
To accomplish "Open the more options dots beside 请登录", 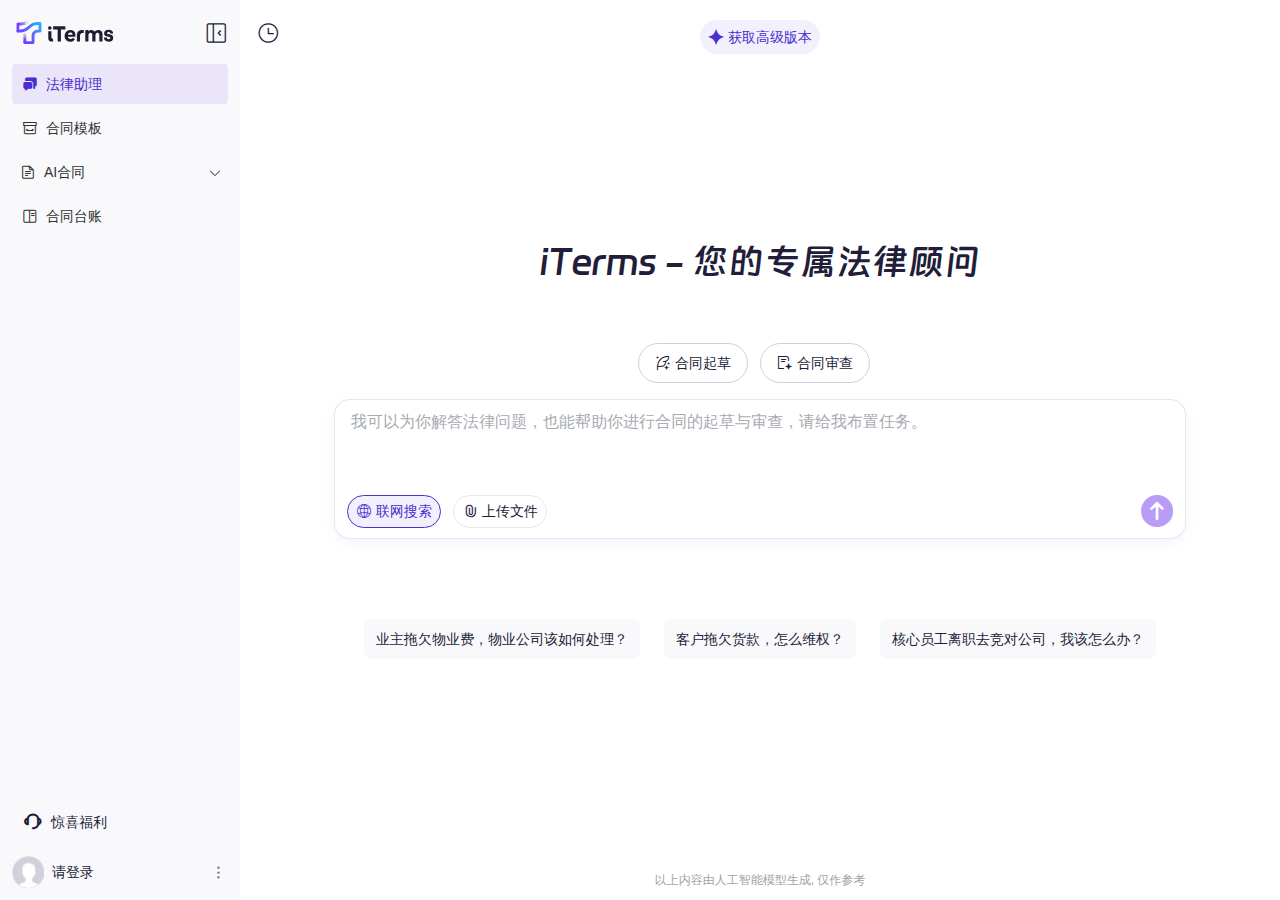I will (x=218, y=873).
